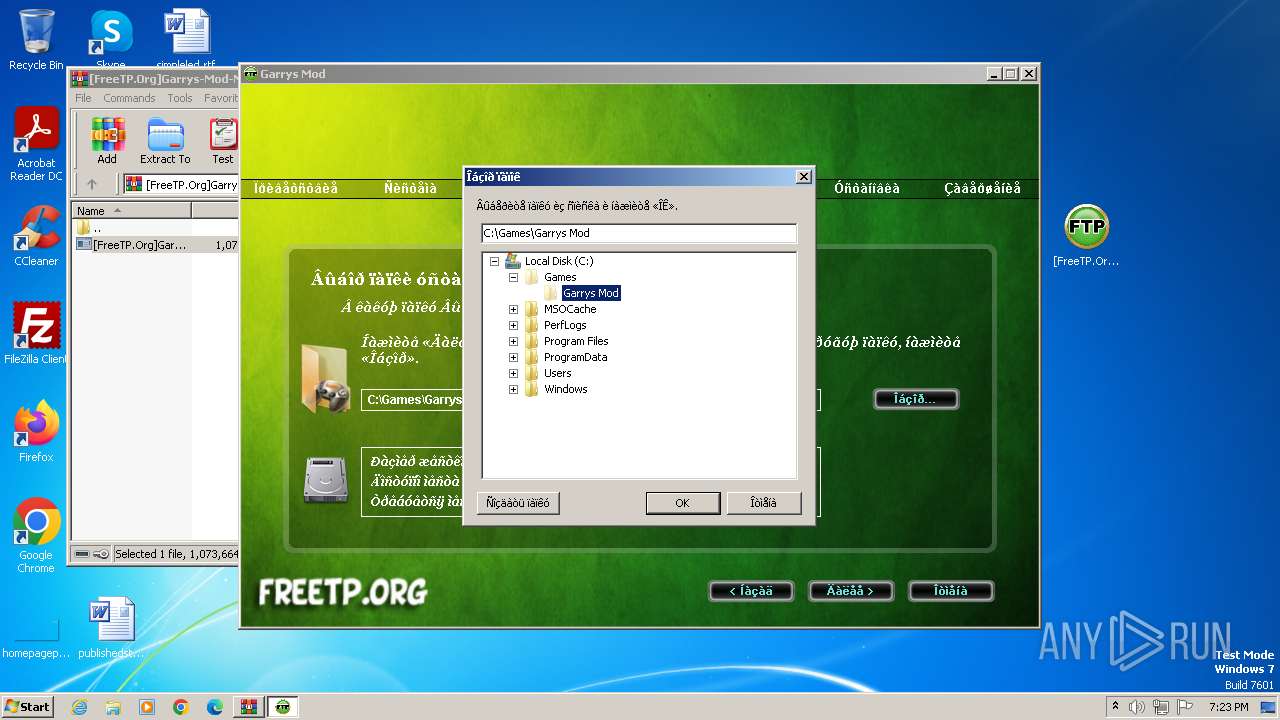Open the Tools menu in WinRAR
The width and height of the screenshot is (1280, 720).
click(x=180, y=98)
